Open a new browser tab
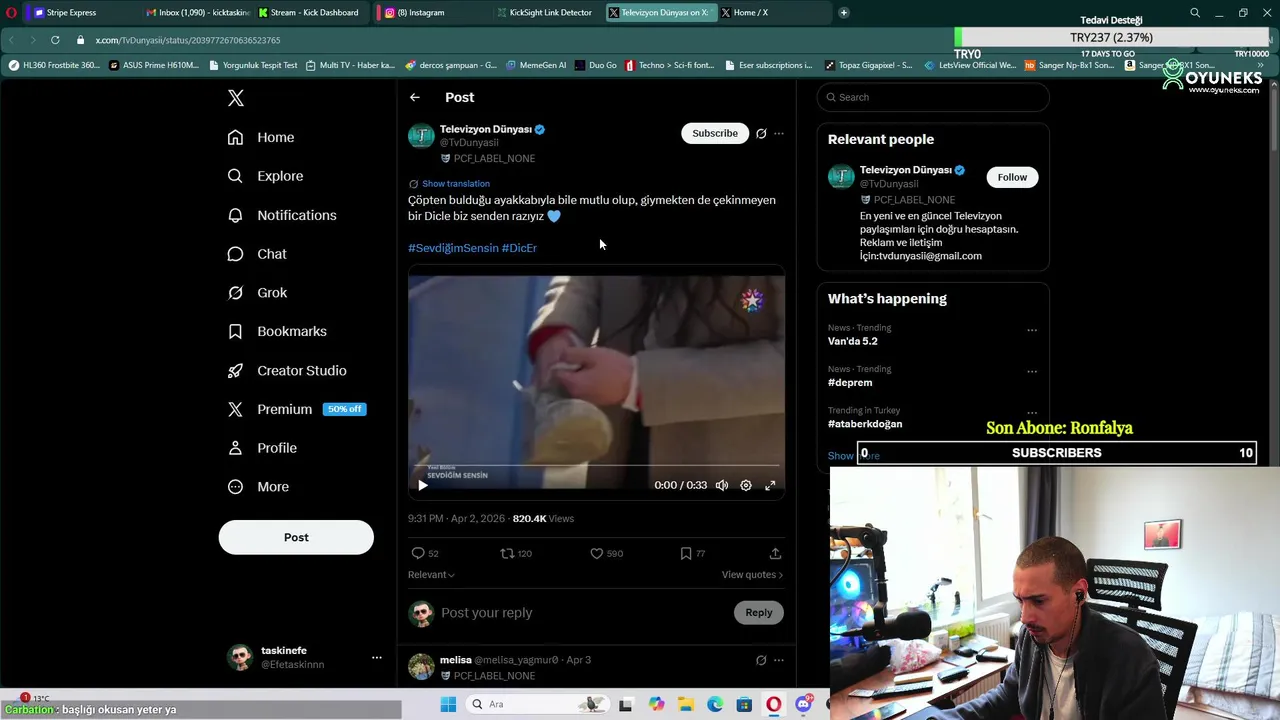Viewport: 1280px width, 720px height. click(844, 13)
